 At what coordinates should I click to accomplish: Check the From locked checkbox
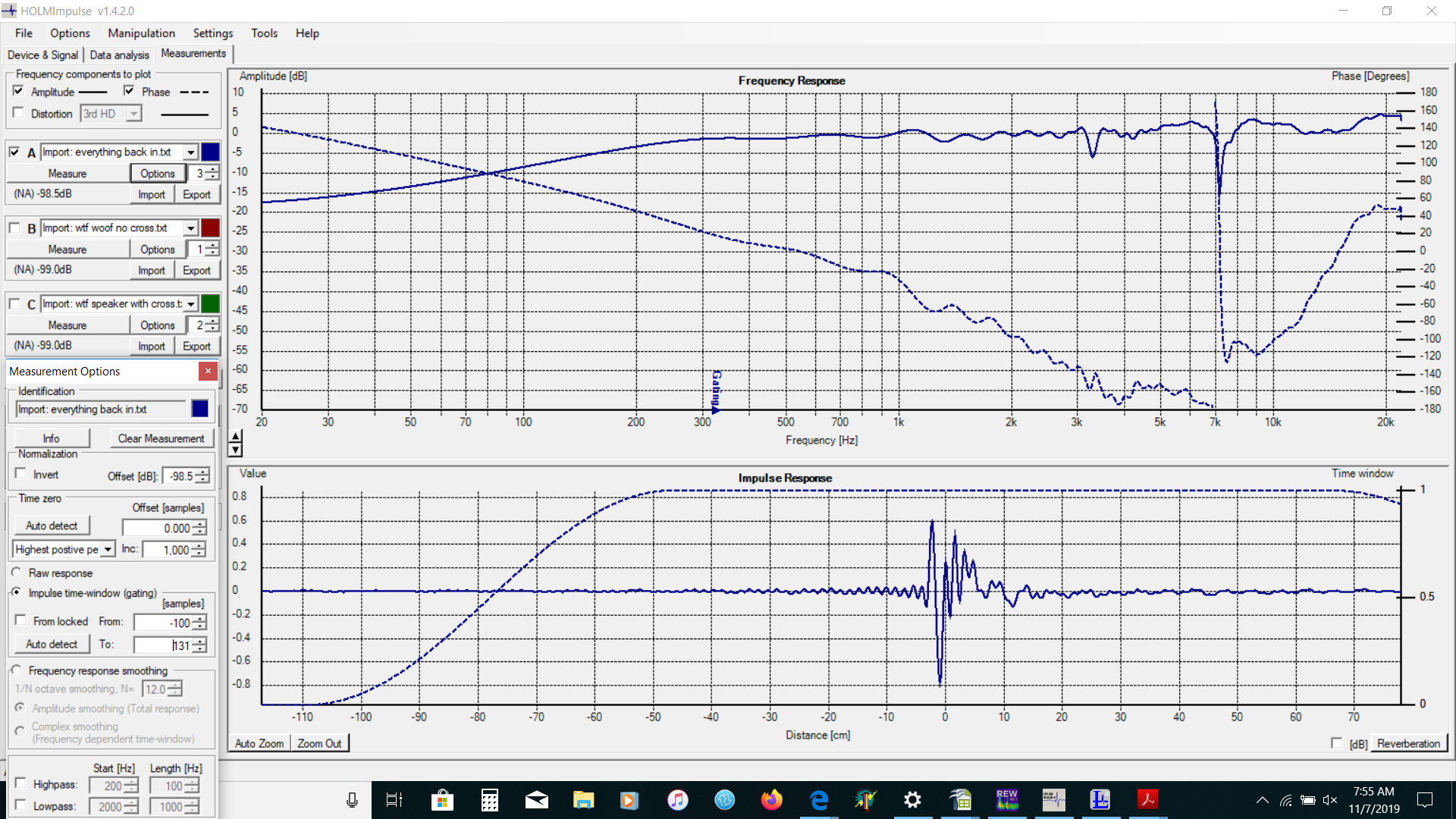[x=20, y=620]
